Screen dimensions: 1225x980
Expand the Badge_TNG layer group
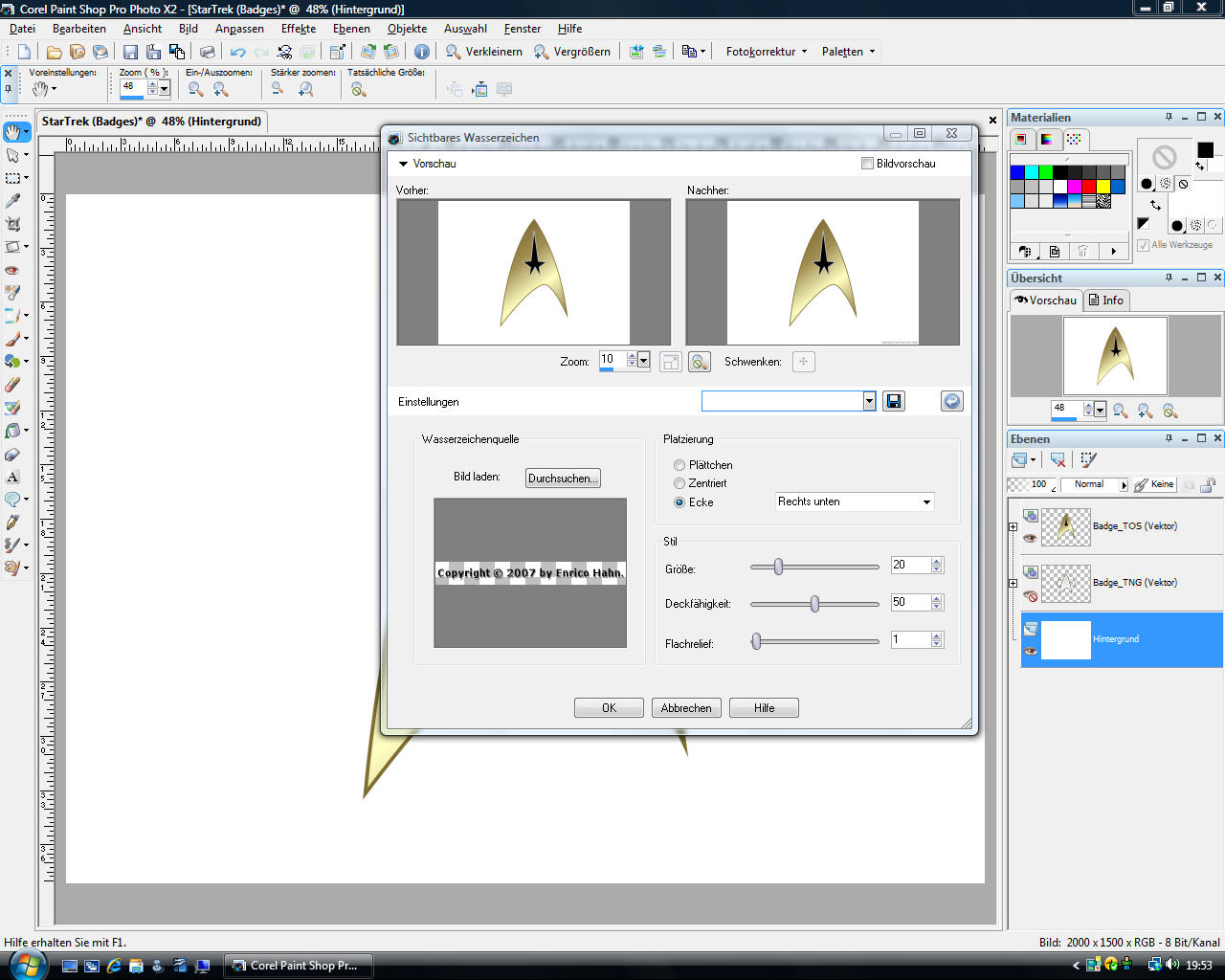(1013, 583)
